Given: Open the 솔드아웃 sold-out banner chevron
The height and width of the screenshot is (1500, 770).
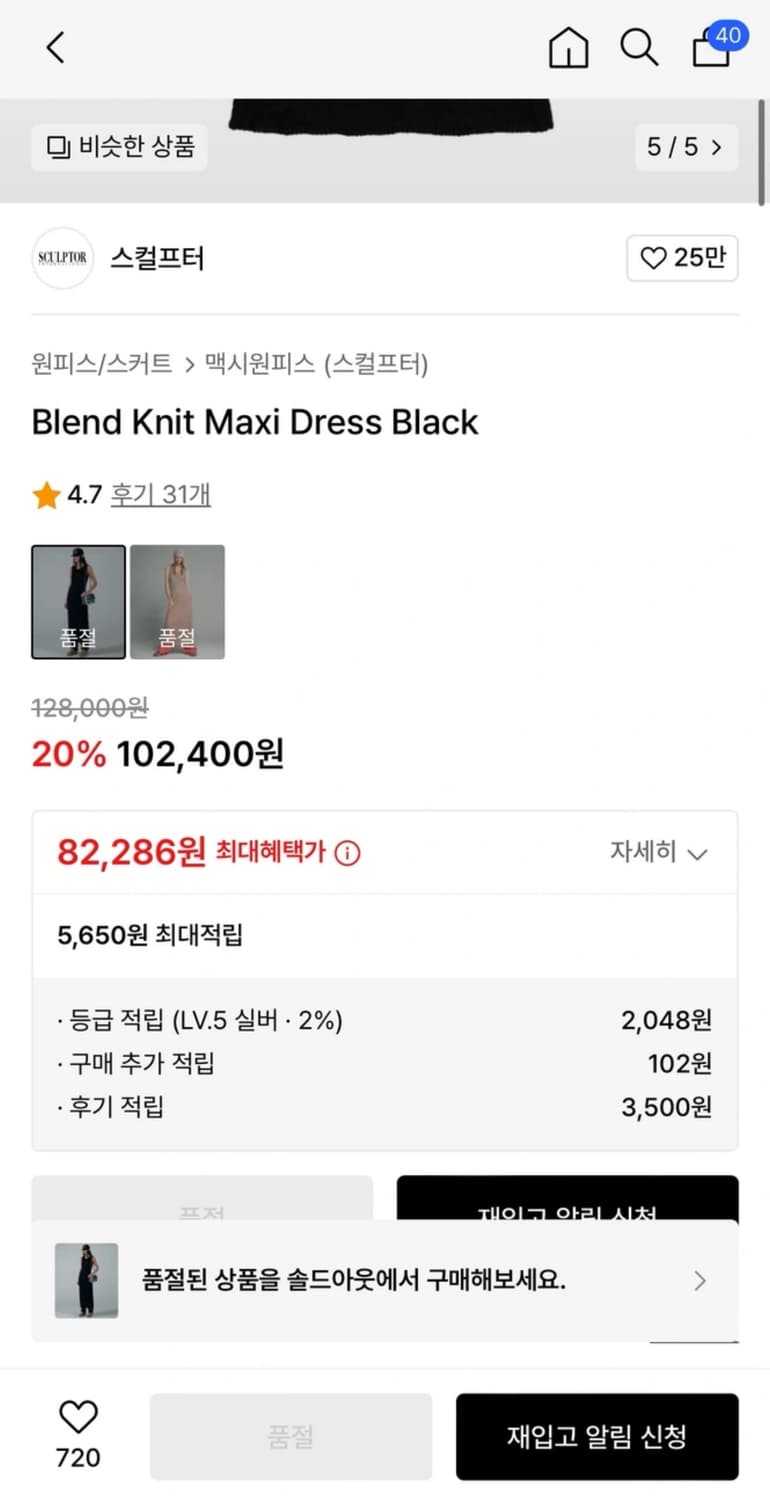Looking at the screenshot, I should [700, 1281].
